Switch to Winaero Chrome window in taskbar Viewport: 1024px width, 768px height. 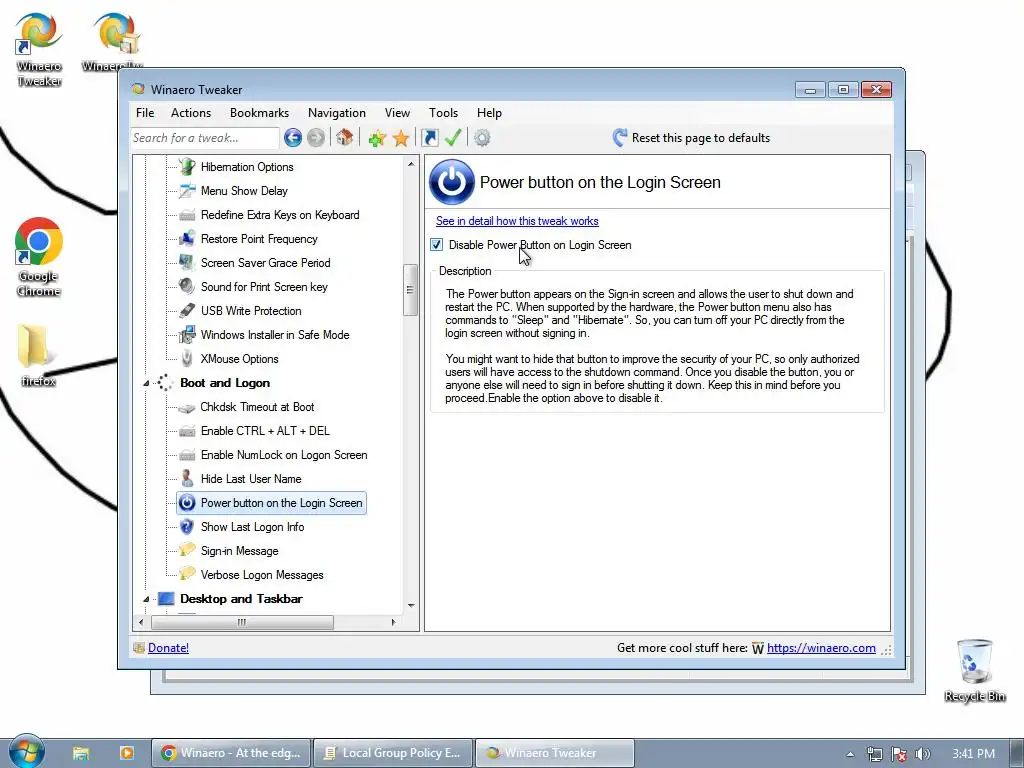[232, 753]
